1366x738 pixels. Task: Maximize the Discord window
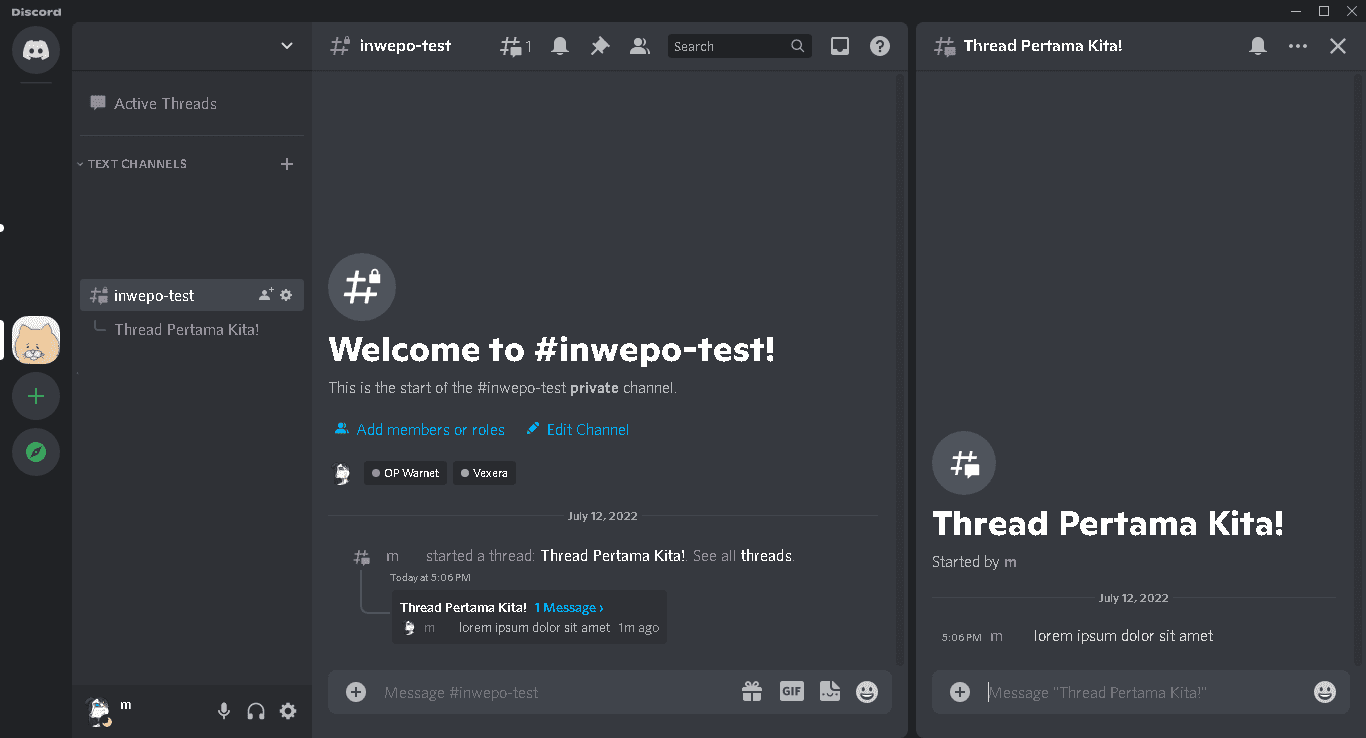(x=1324, y=11)
